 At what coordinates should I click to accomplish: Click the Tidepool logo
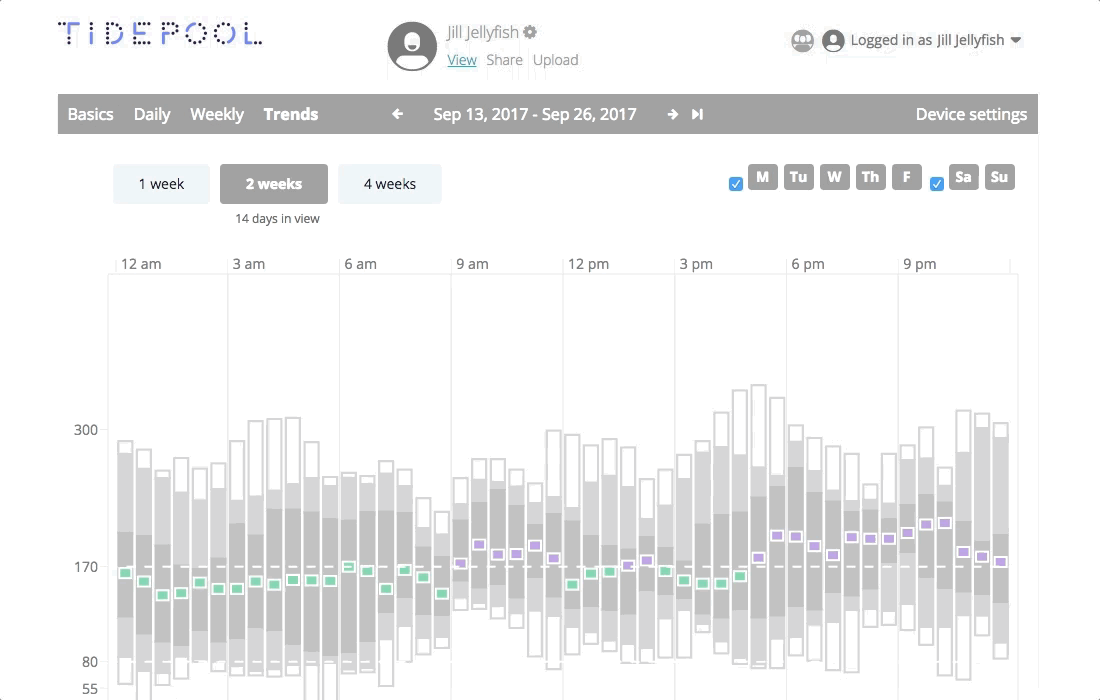pos(160,32)
